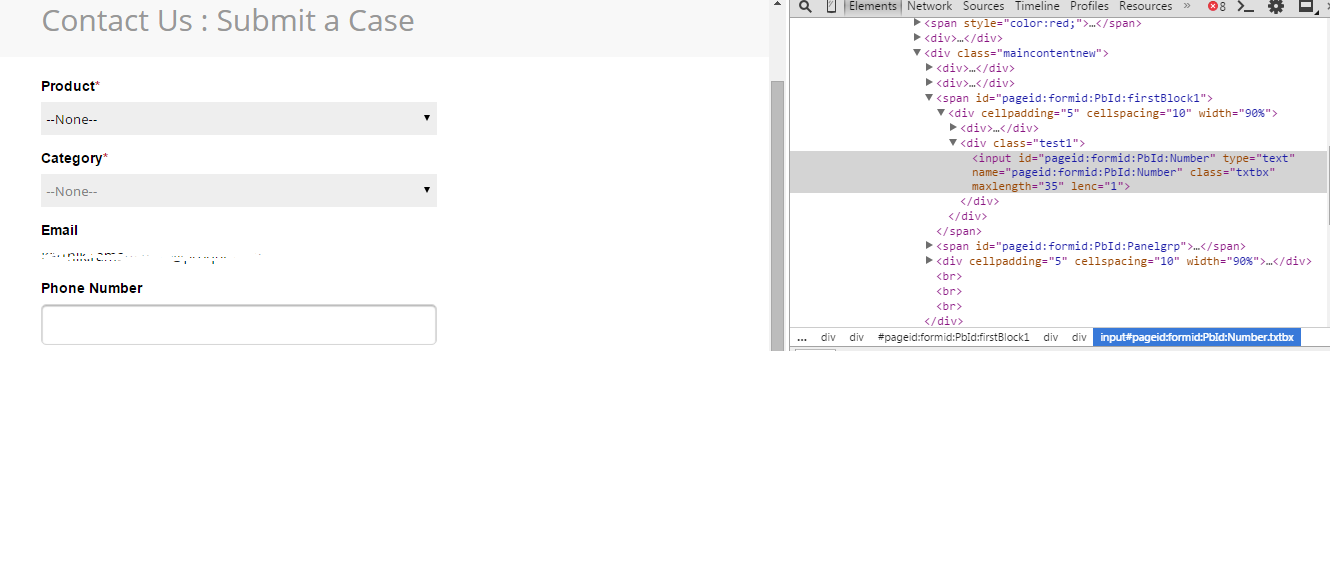Screen dimensions: 1330x562
Task: Switch to the Timeline tab
Action: pos(1037,6)
